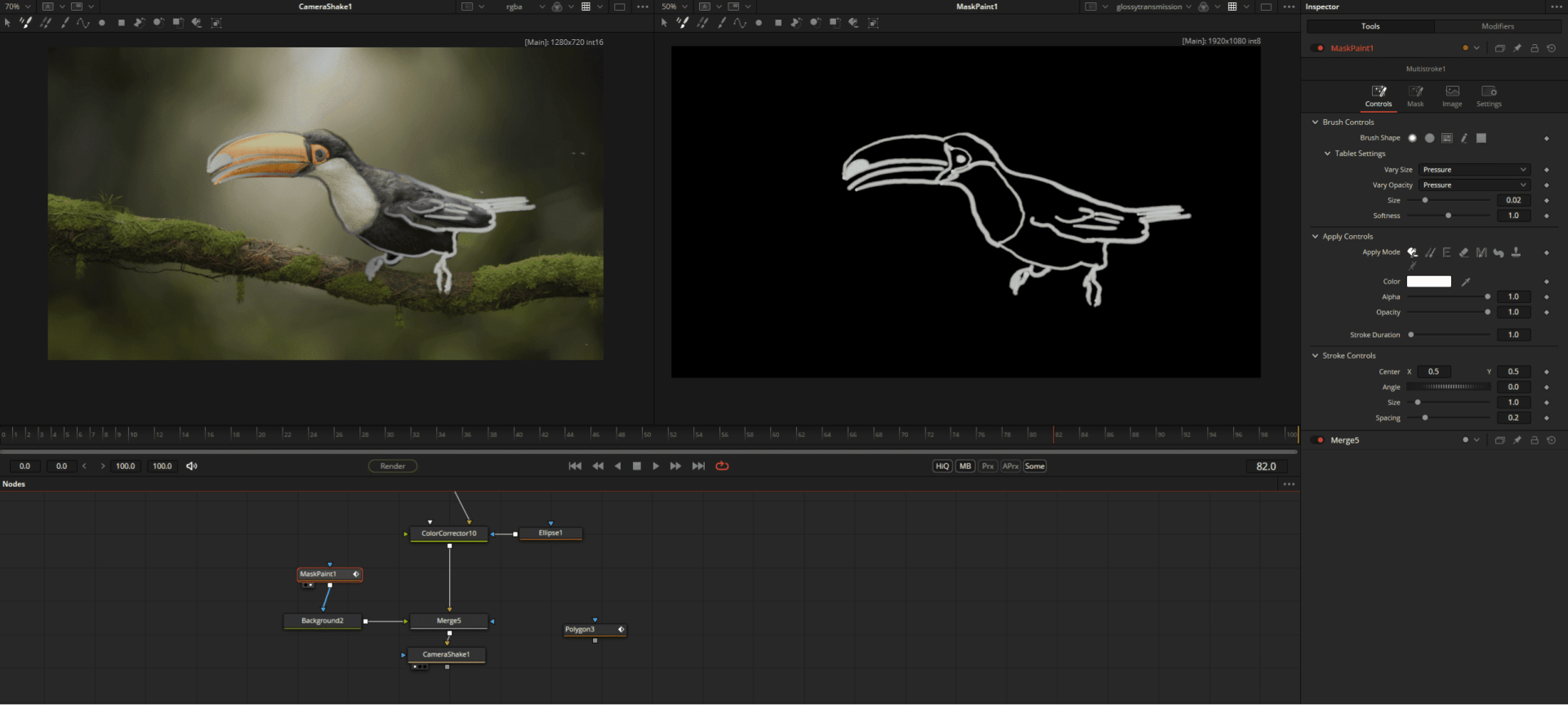1568x705 pixels.
Task: Lock the Merge5 tool controls
Action: point(1535,440)
